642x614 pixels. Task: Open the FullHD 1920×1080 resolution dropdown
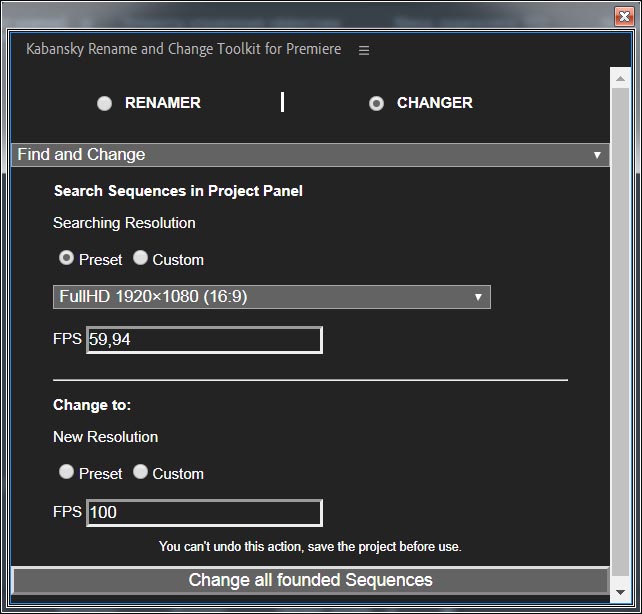(272, 297)
